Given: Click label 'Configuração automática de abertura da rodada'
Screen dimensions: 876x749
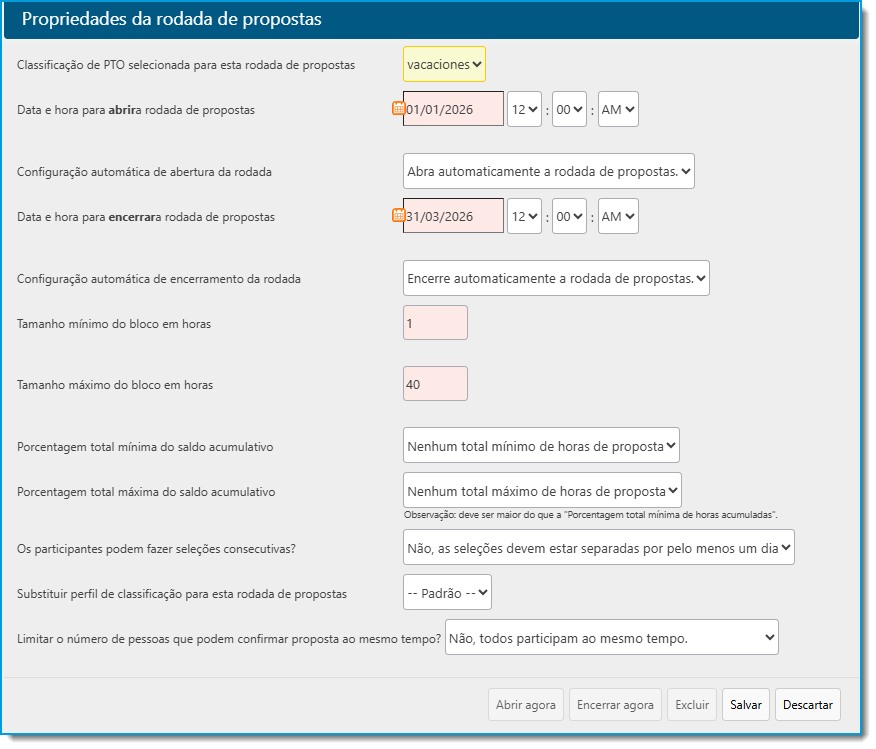Looking at the screenshot, I should point(144,172).
